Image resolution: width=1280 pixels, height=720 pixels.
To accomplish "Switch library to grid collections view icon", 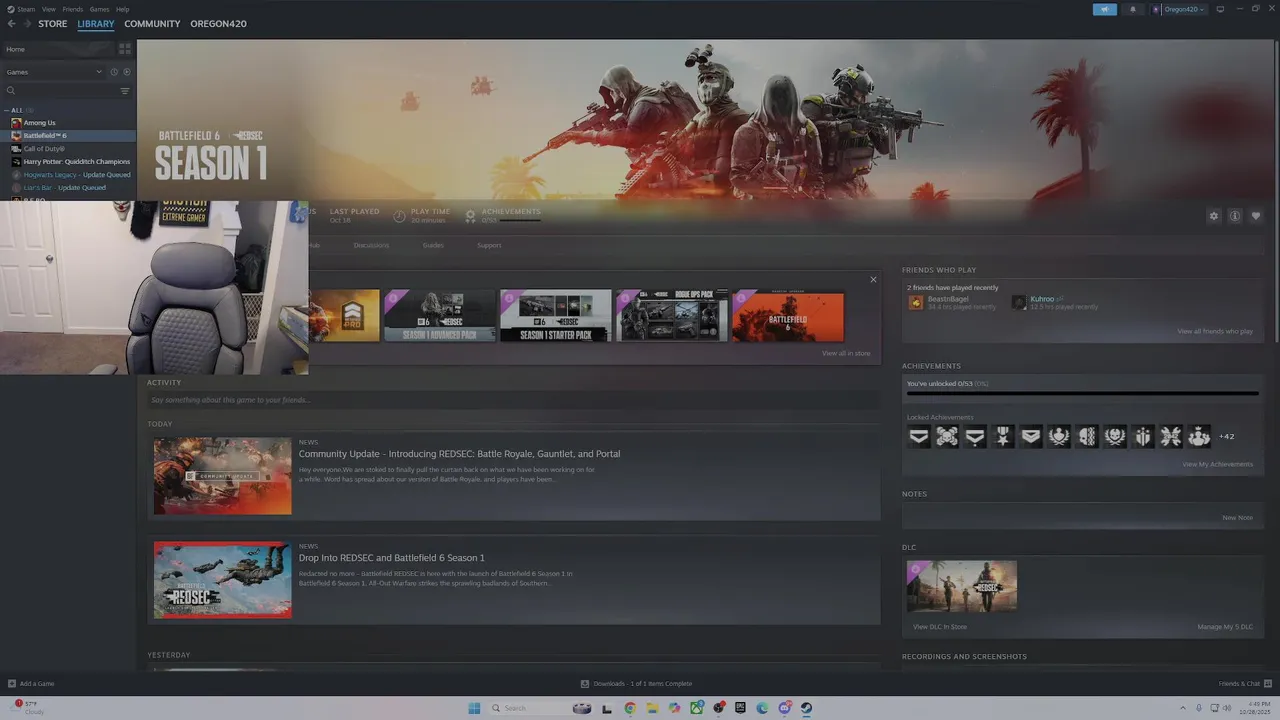I will (x=125, y=48).
